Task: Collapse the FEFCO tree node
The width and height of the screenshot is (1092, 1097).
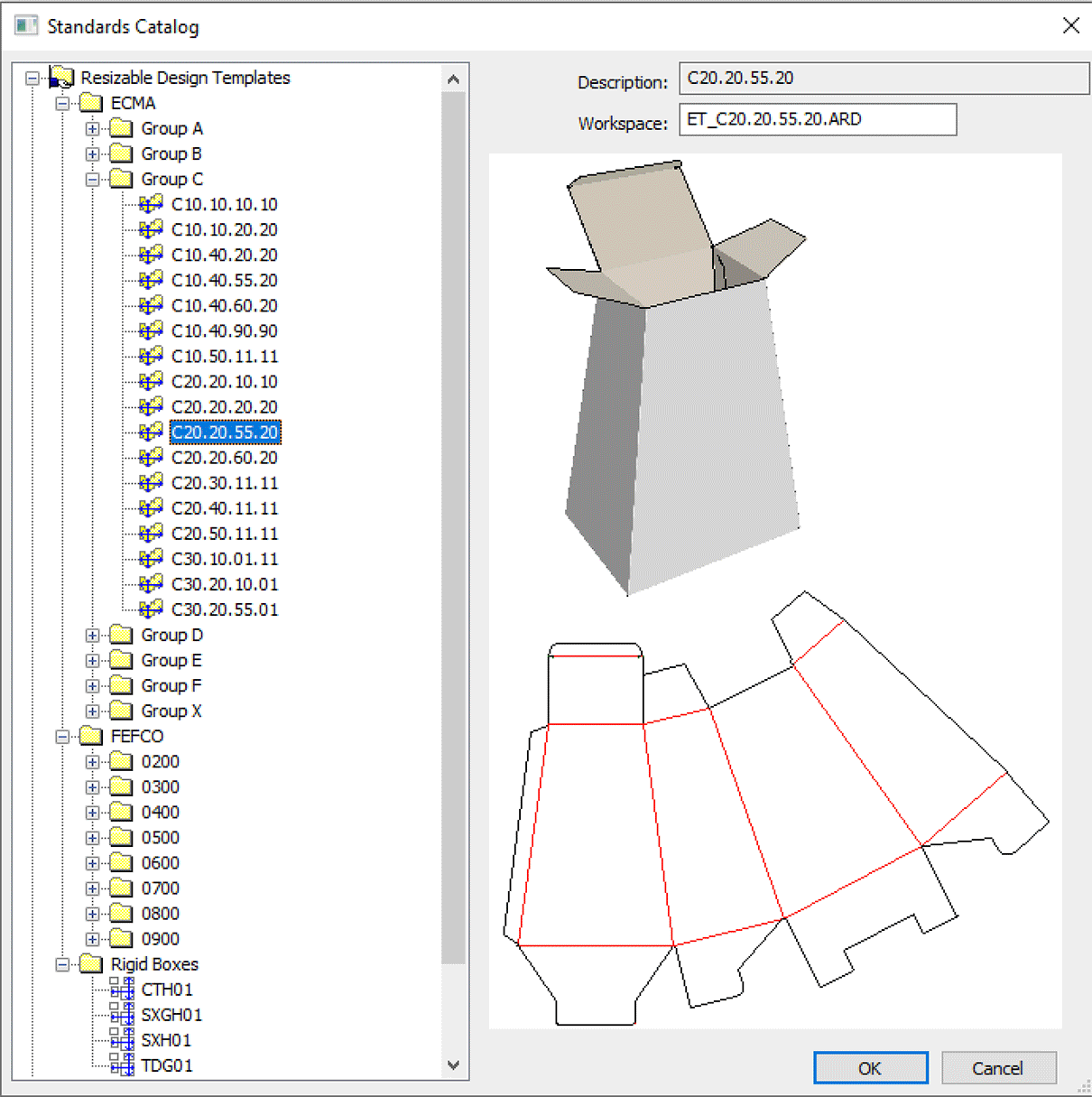Action: click(x=62, y=737)
